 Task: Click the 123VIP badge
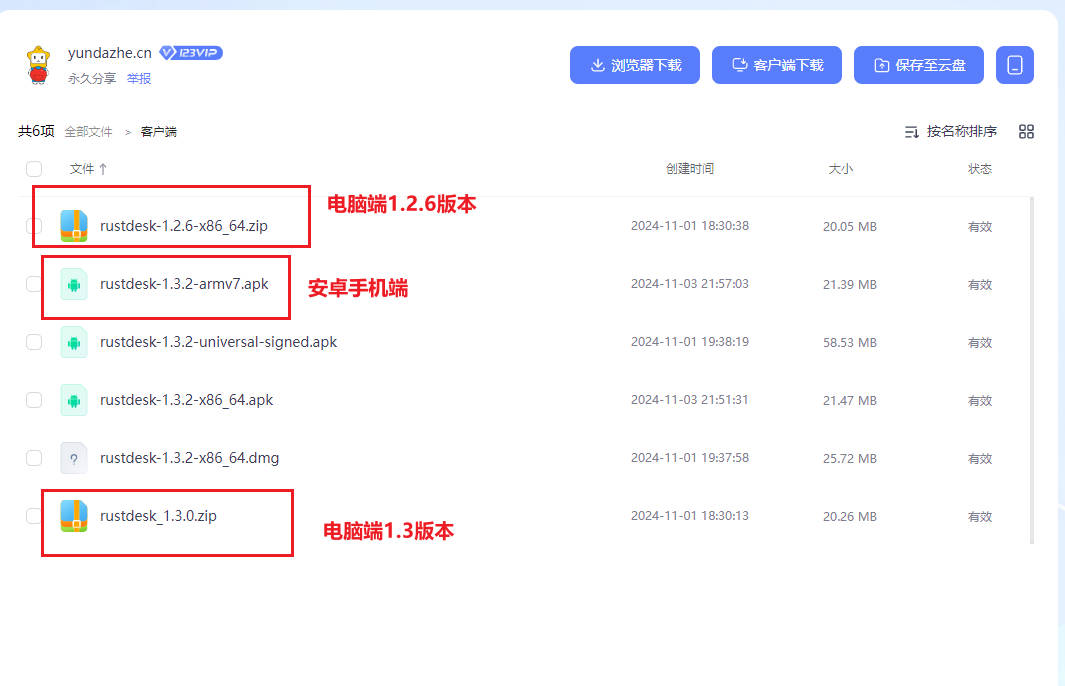191,52
